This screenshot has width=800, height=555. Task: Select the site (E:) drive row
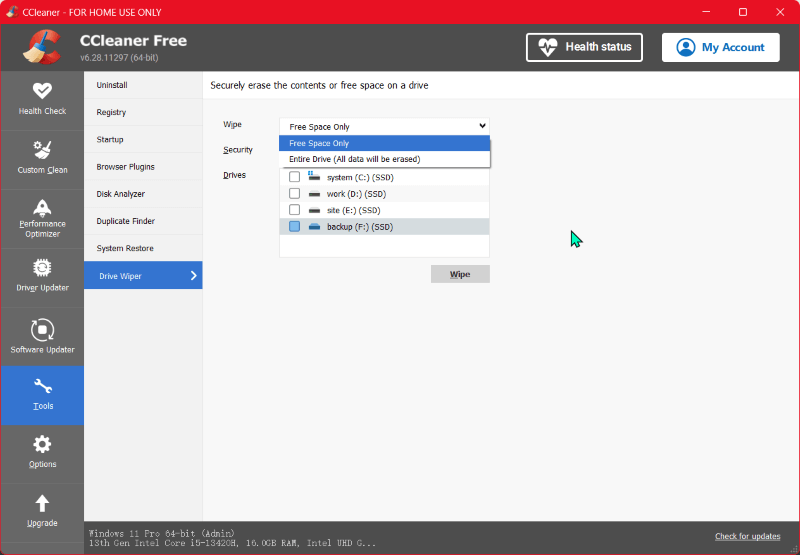coord(355,210)
